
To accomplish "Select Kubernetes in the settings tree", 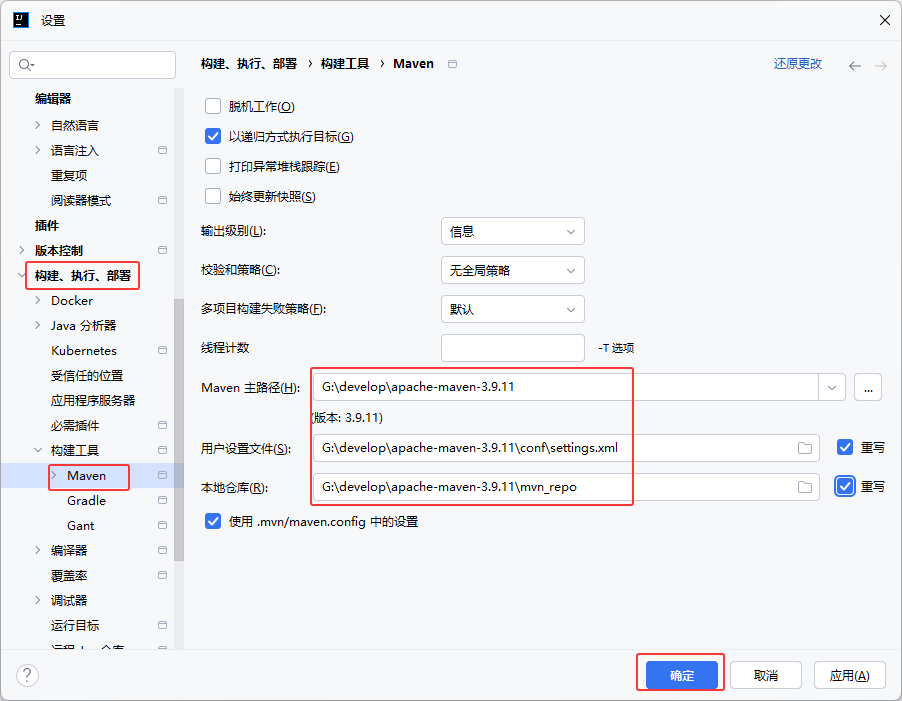I will coord(84,350).
